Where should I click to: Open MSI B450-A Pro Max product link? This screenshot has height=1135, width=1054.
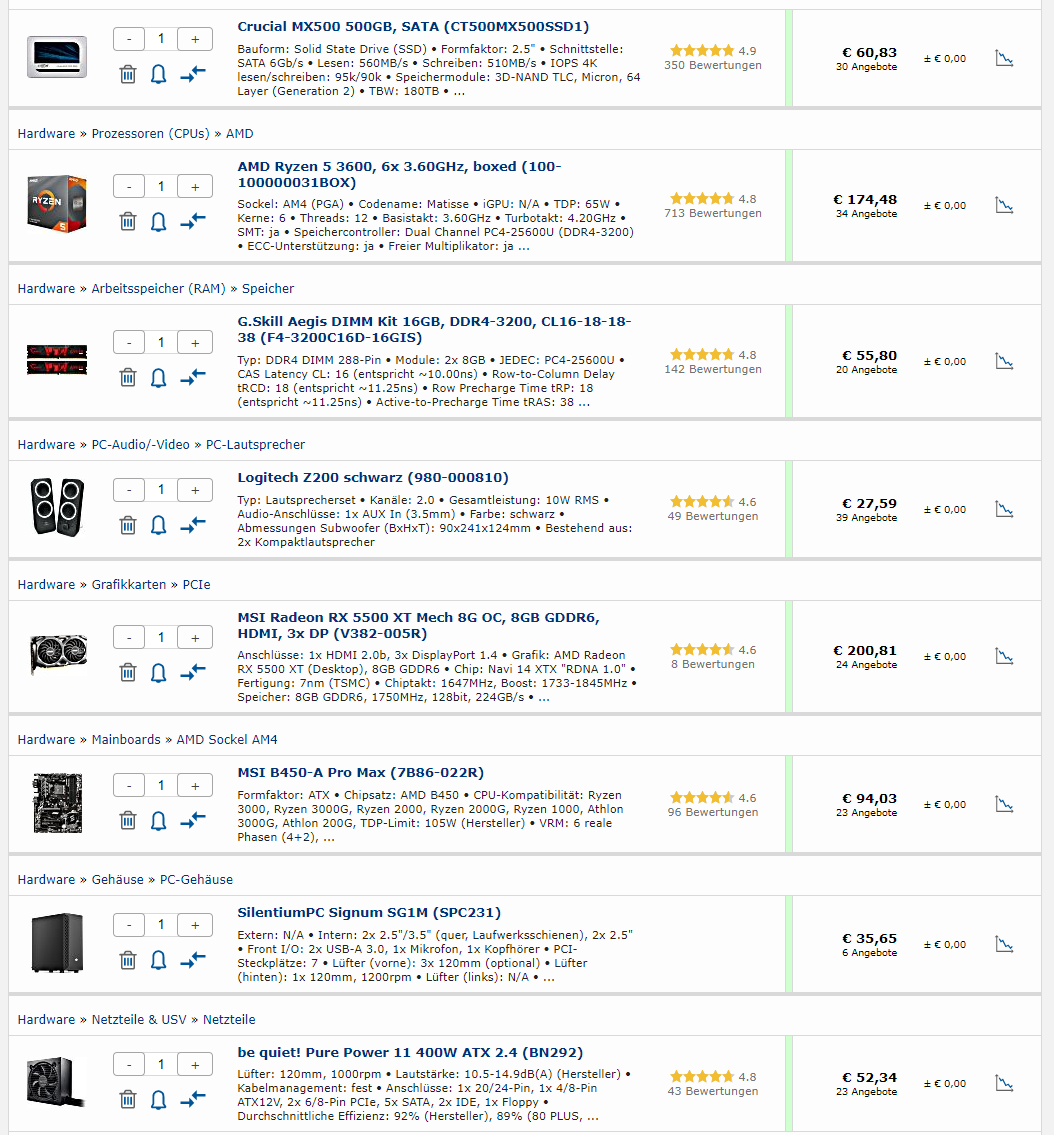coord(361,773)
